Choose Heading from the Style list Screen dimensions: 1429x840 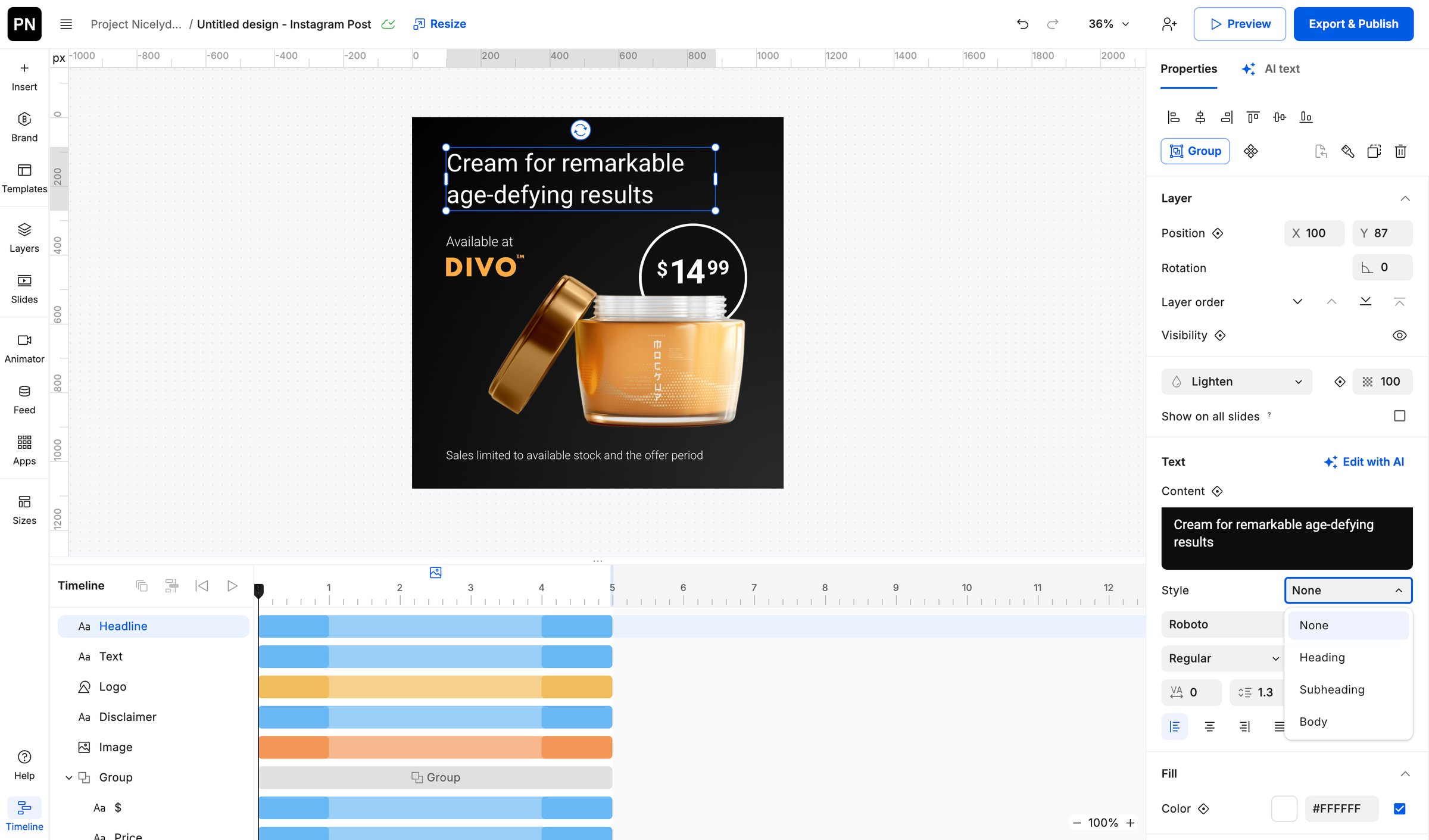tap(1348, 657)
